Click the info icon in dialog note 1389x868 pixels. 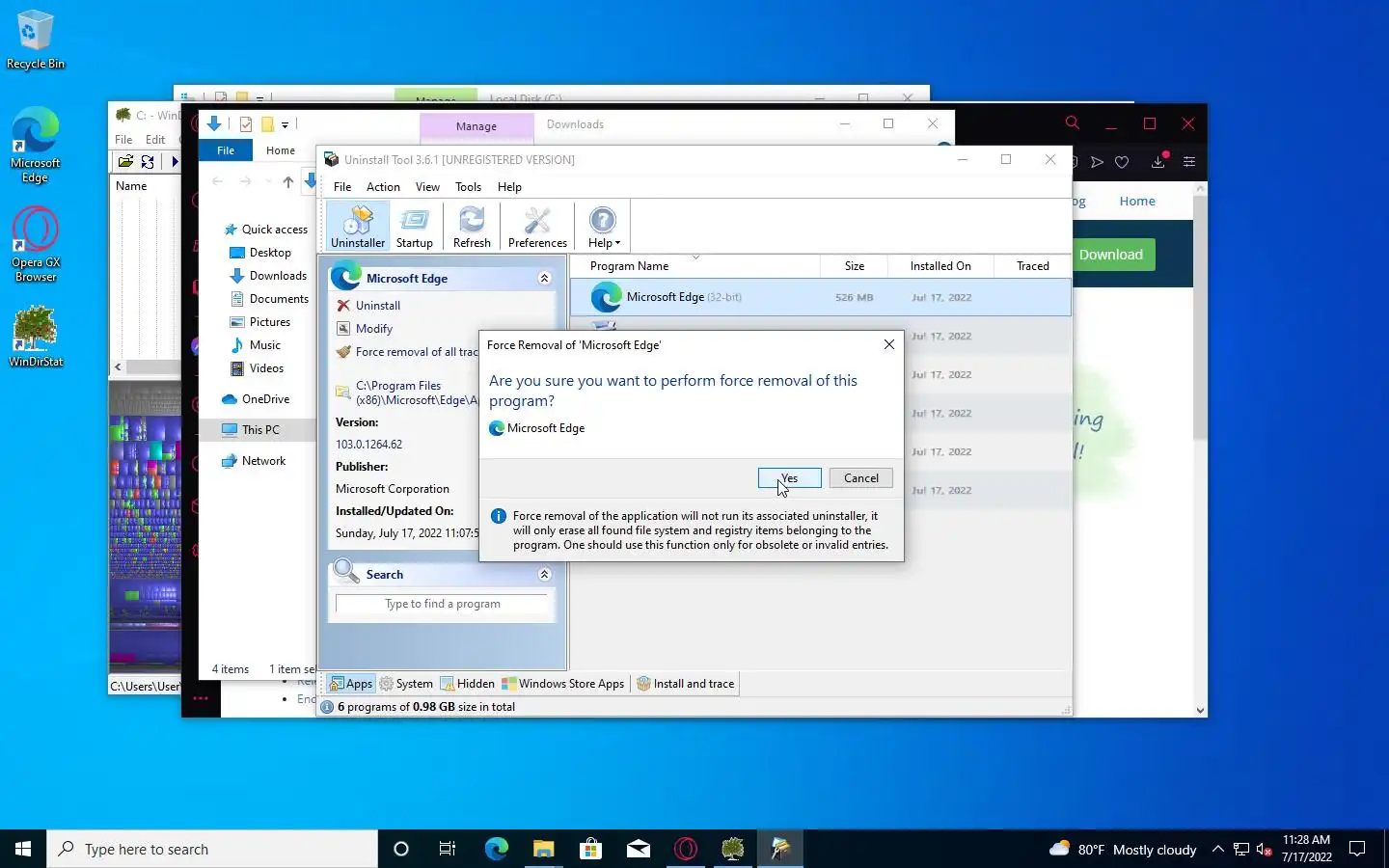tap(499, 516)
